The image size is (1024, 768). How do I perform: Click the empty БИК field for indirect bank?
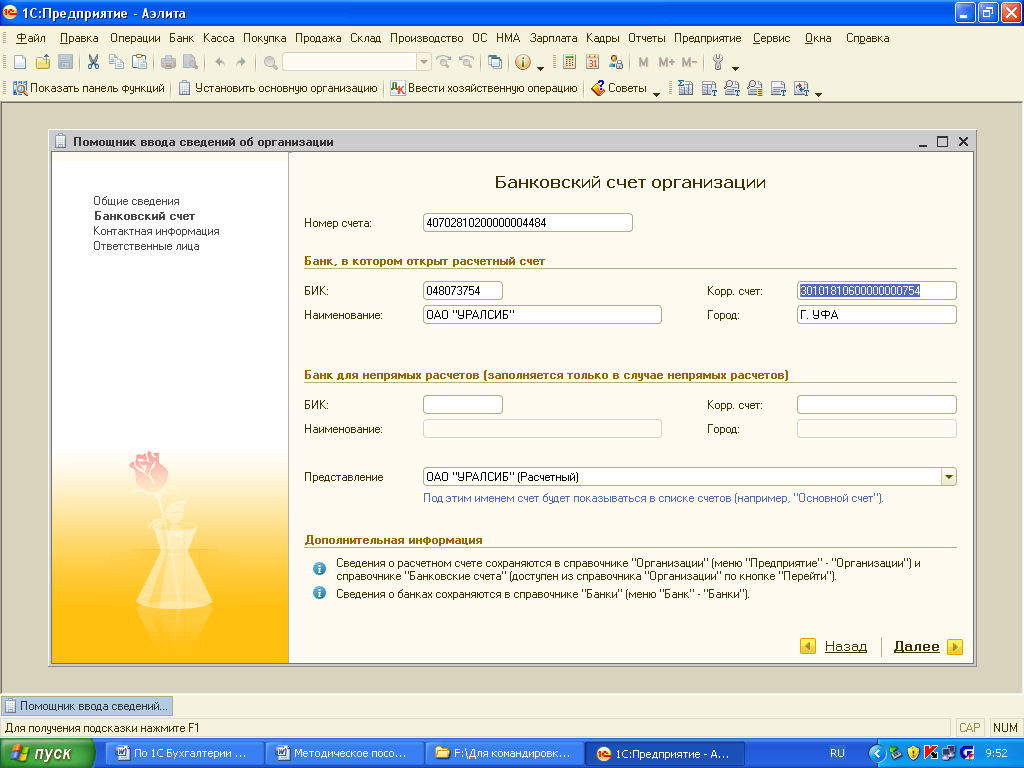point(463,405)
